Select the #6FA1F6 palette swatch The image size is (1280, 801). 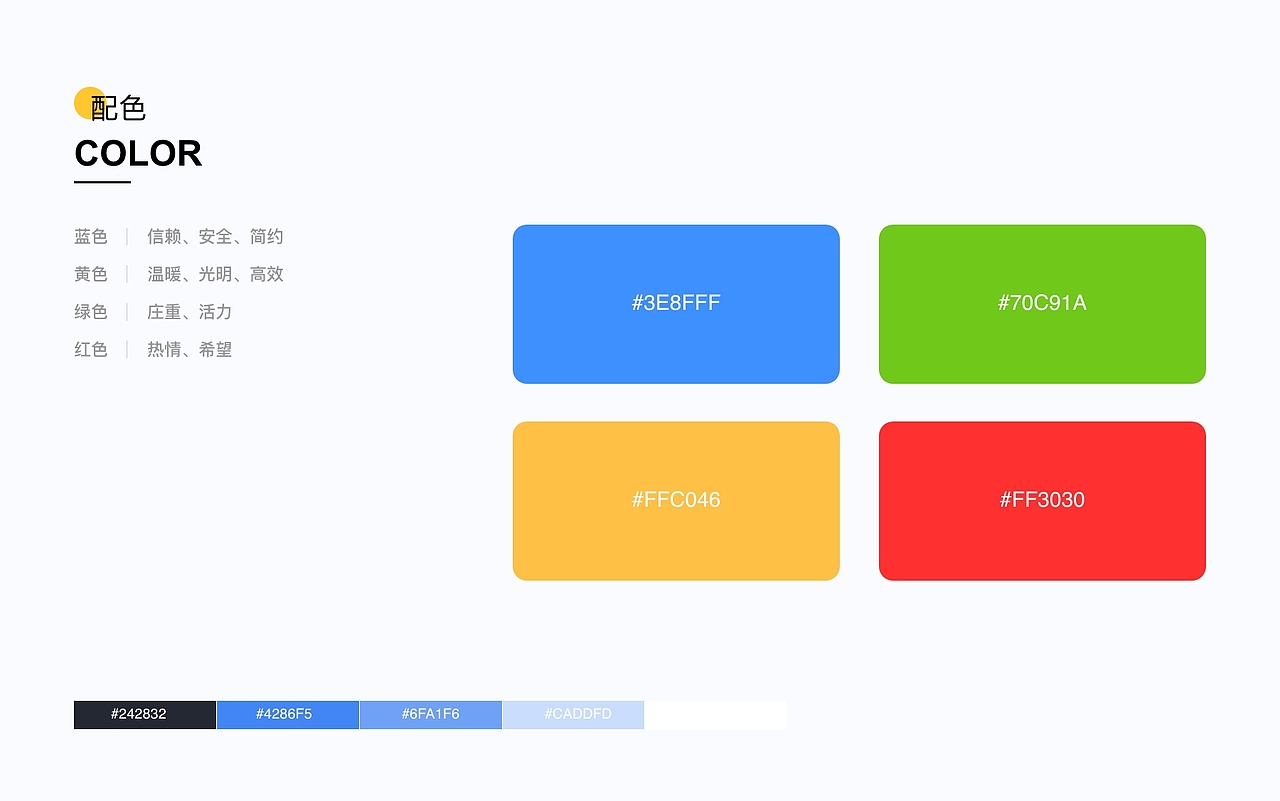pos(431,715)
